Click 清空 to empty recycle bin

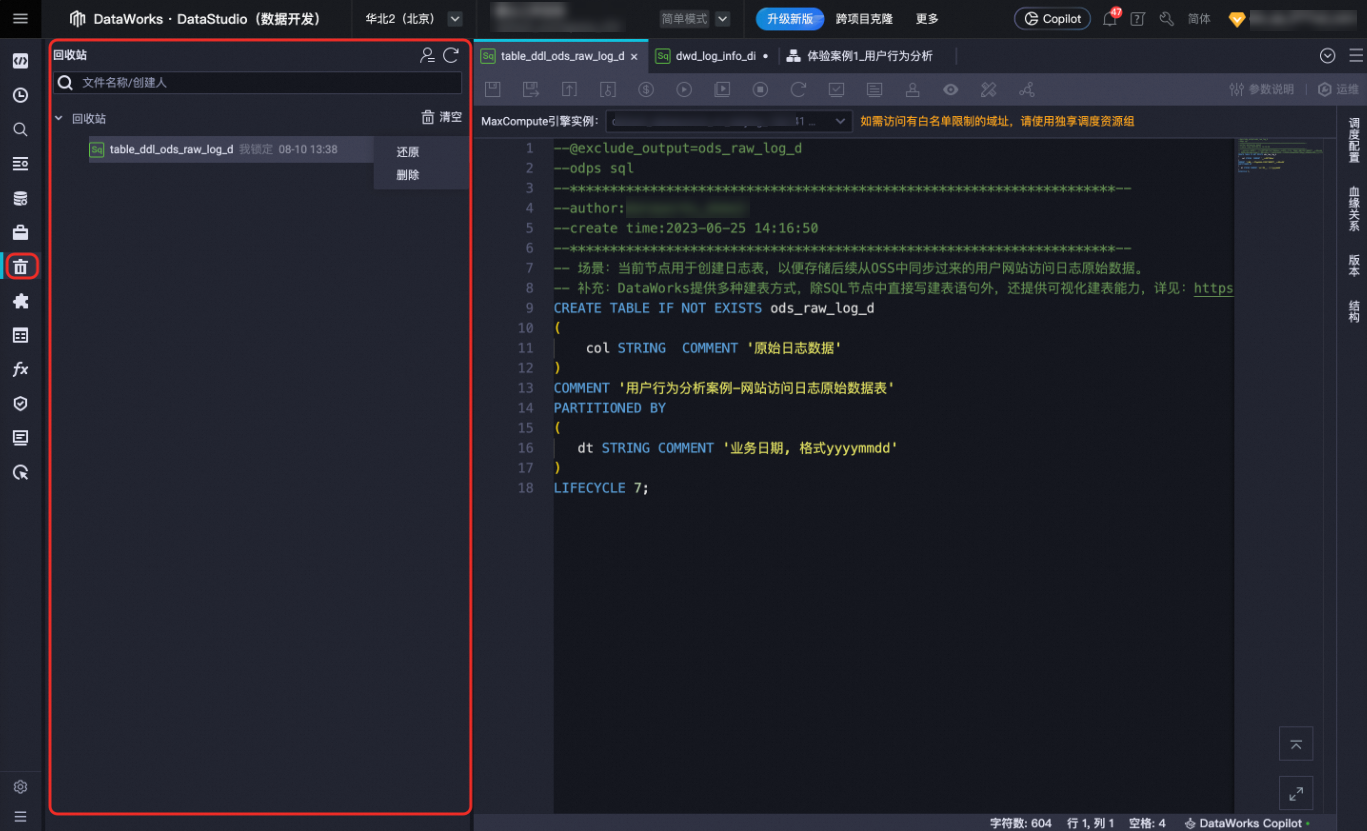click(x=441, y=117)
